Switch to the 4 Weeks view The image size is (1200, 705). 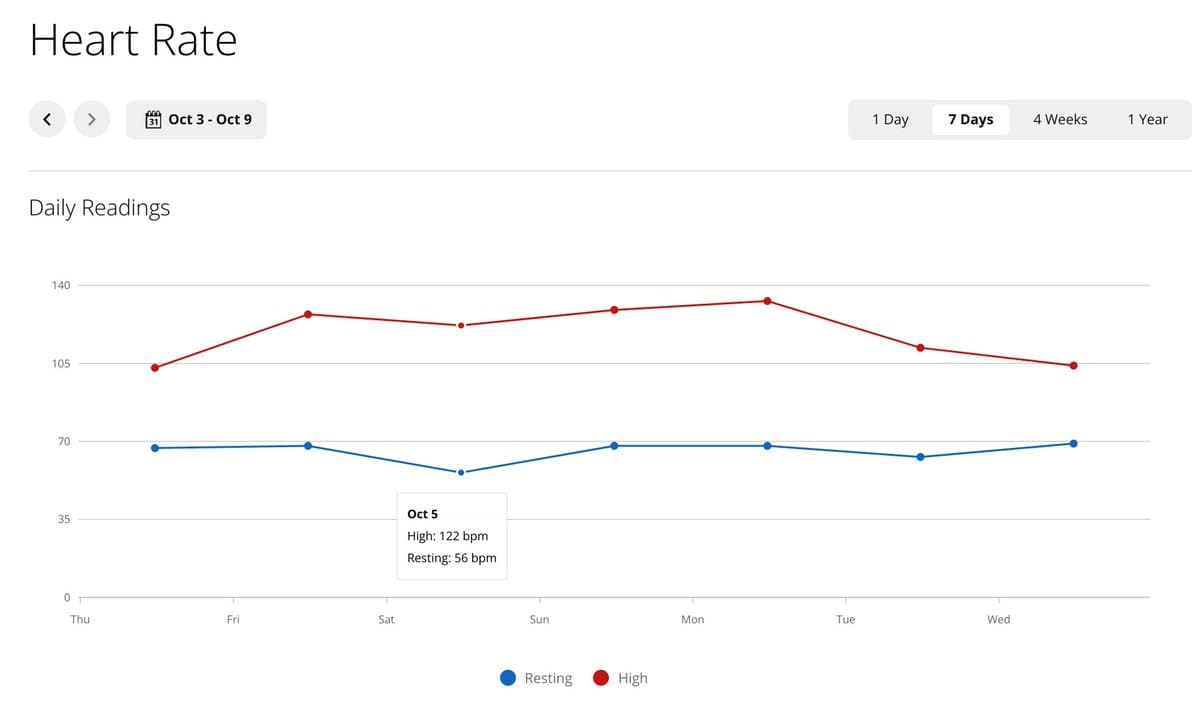[x=1060, y=119]
